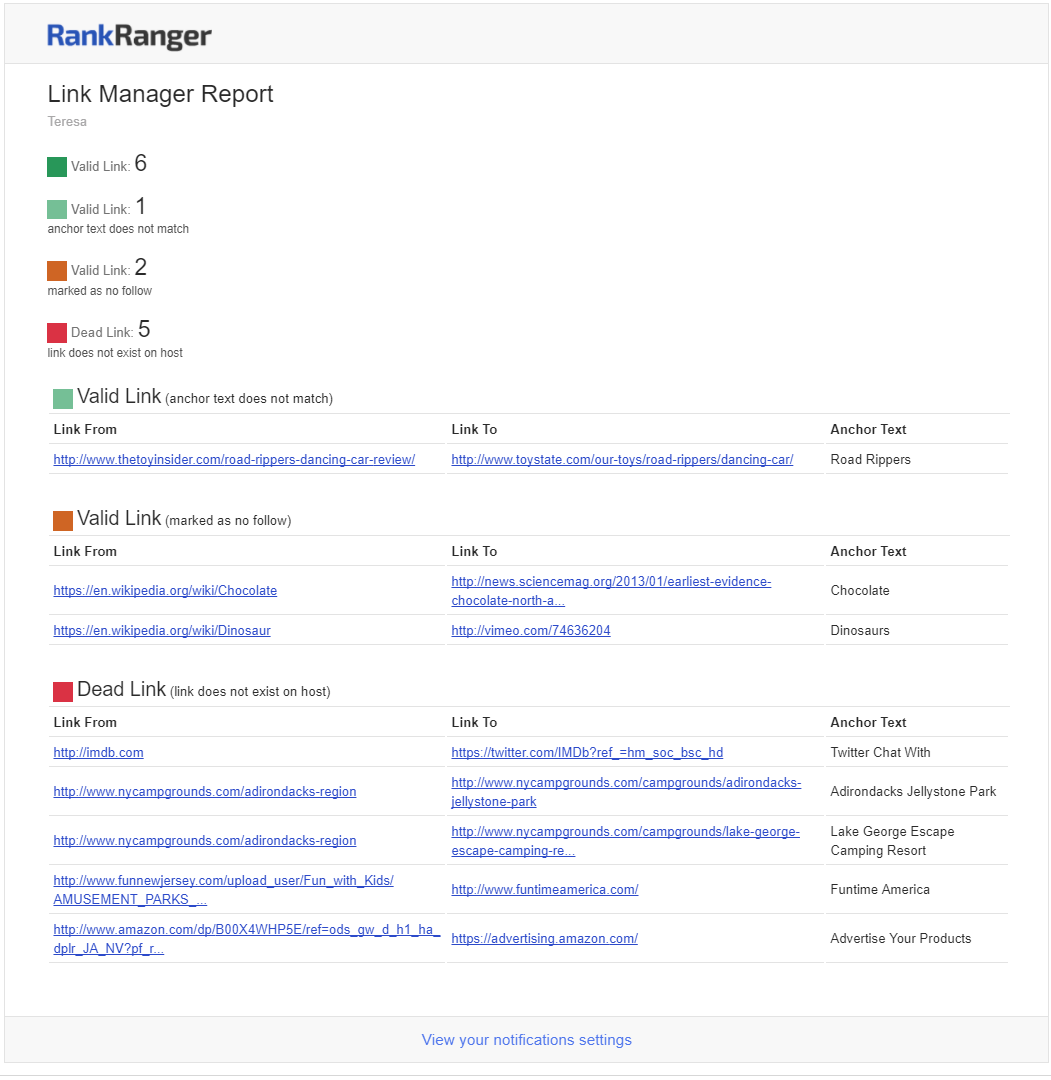
Task: Open thetoyinsider road-rippers review link
Action: [x=234, y=459]
